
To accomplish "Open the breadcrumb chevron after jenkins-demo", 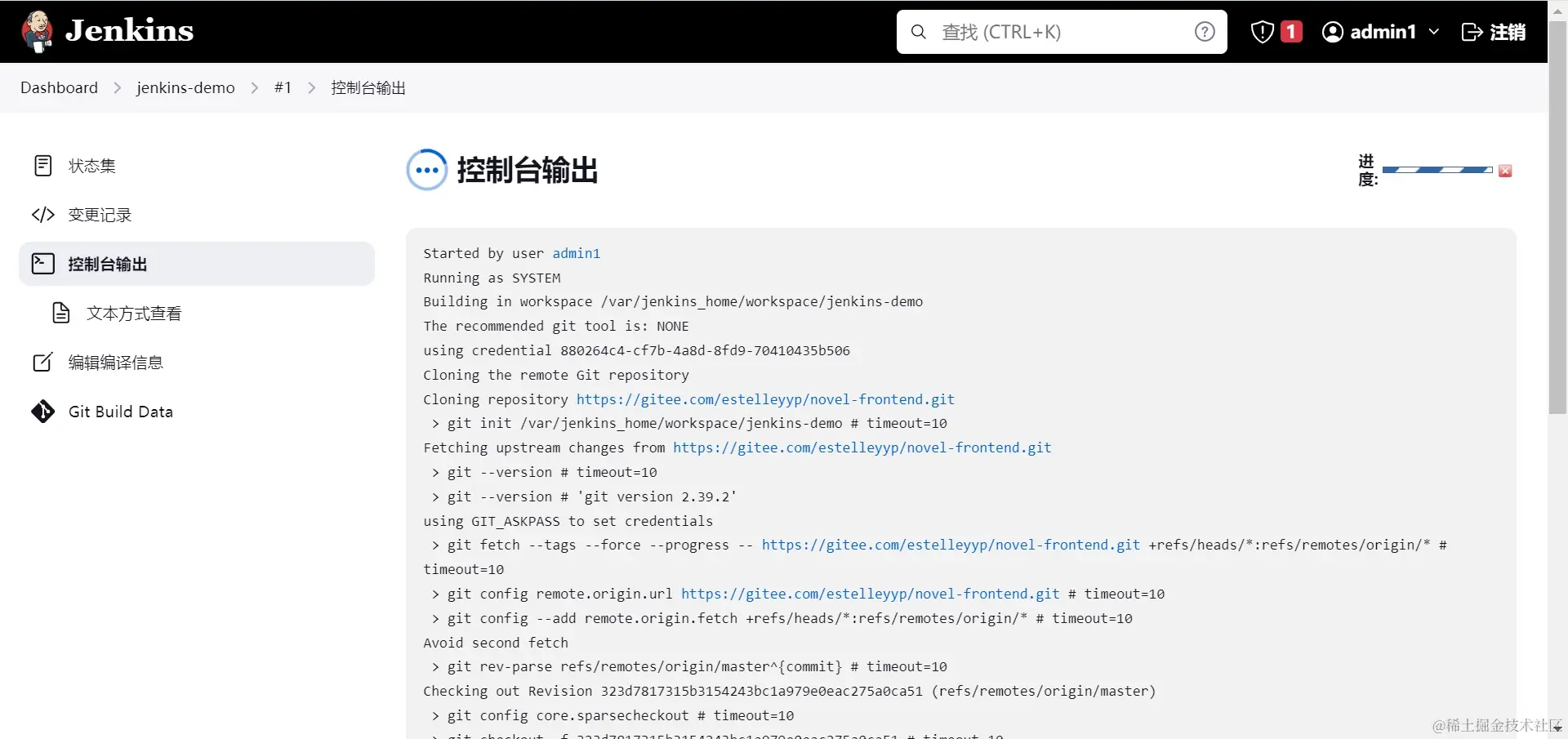I will (x=254, y=87).
